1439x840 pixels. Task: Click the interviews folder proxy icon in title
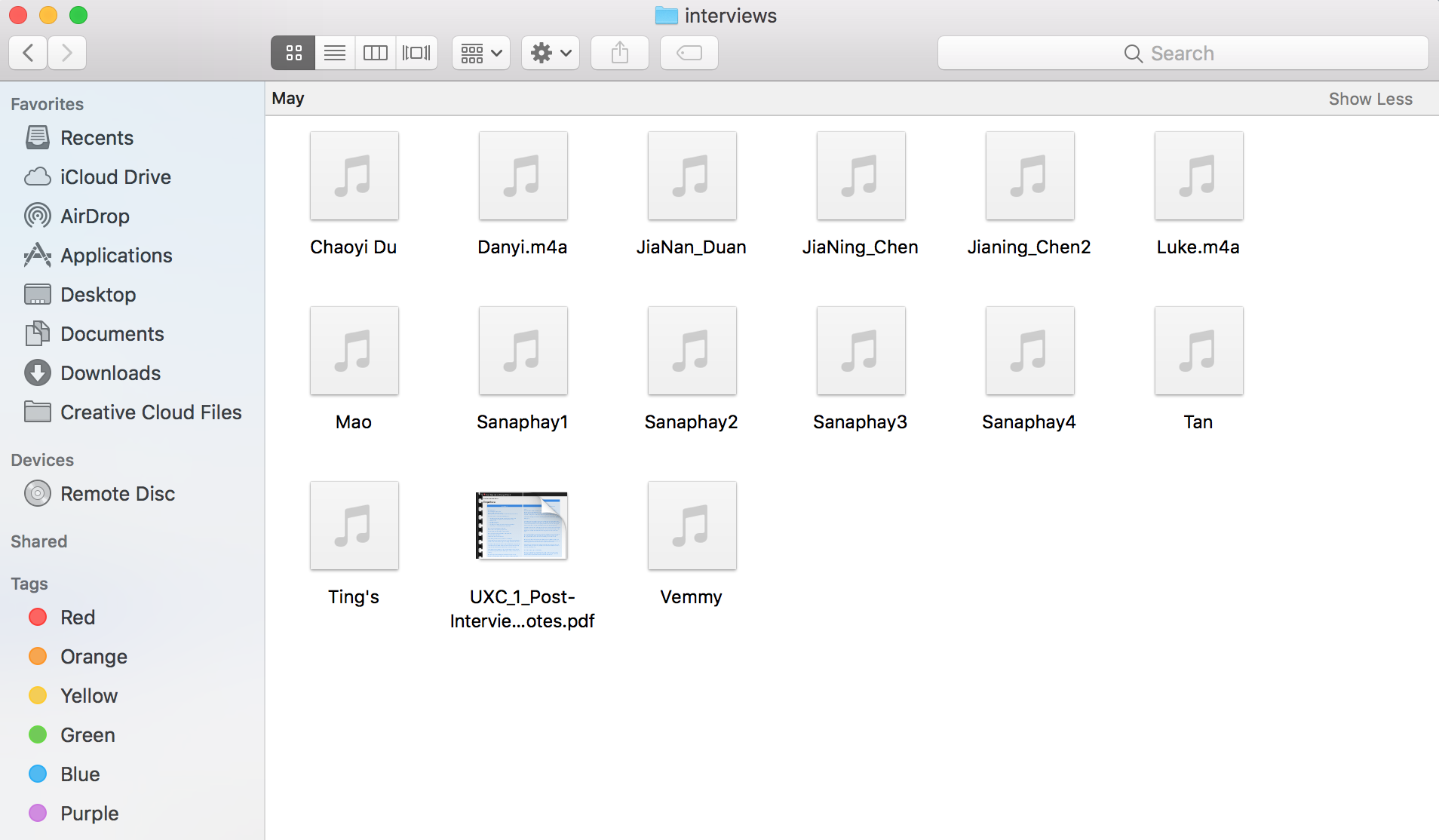666,15
